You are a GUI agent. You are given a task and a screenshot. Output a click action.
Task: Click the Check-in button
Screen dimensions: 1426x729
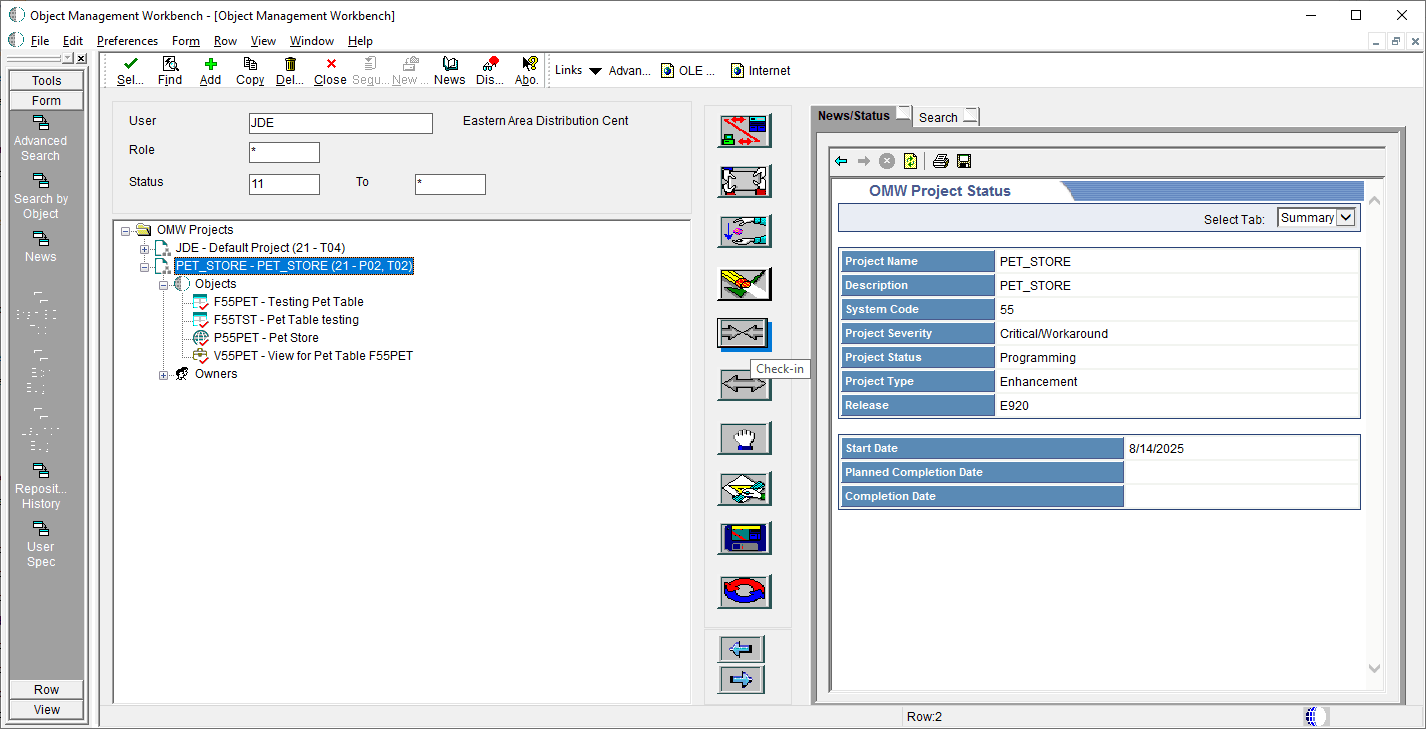point(743,334)
